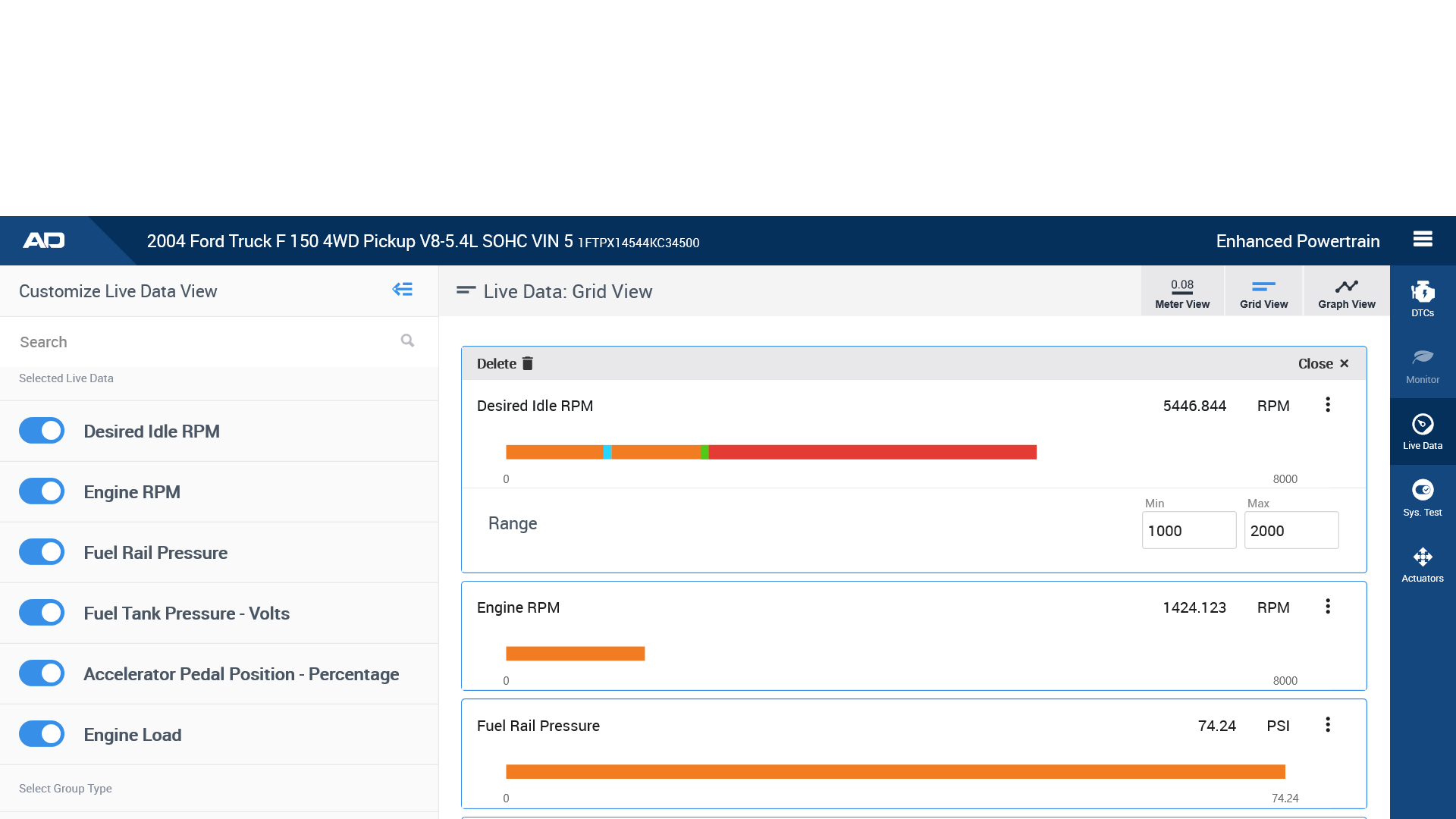Disable the Desired Idle RPM toggle
Screen dimensions: 1456x819
[42, 431]
